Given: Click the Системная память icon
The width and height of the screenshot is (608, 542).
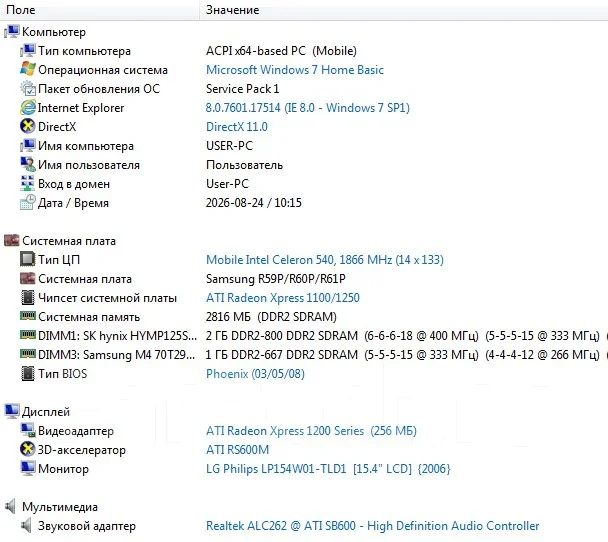Looking at the screenshot, I should click(x=28, y=316).
